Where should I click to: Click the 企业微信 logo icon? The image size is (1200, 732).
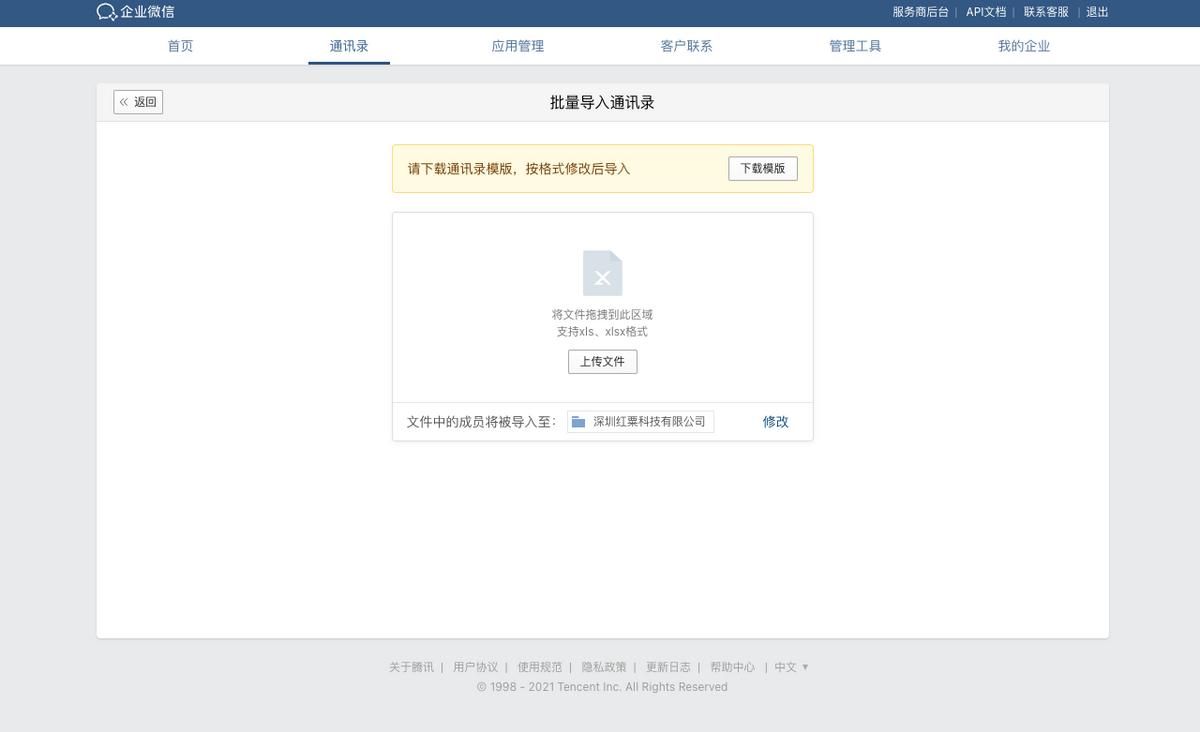point(104,12)
